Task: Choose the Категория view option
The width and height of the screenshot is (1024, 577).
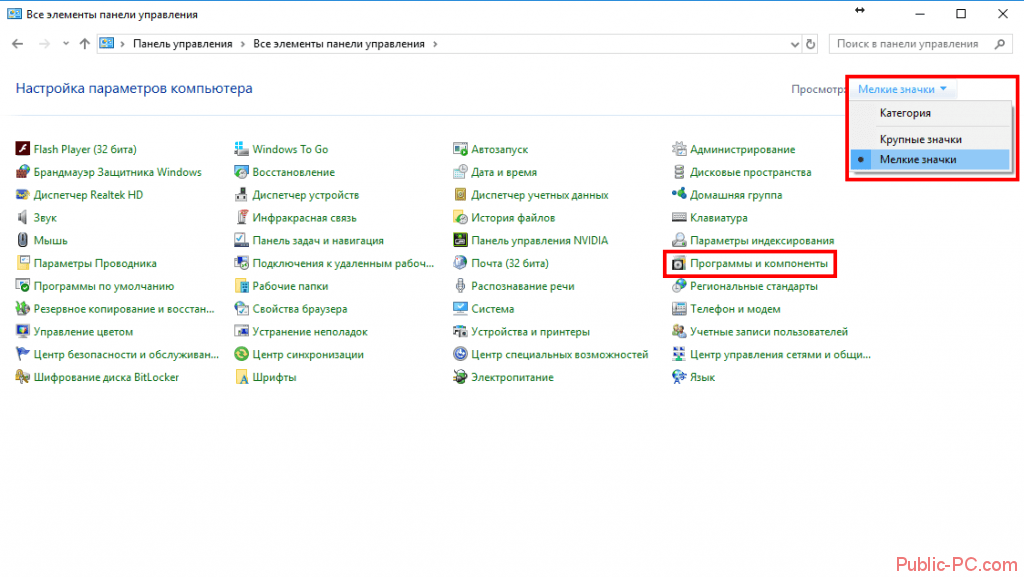Action: click(x=905, y=114)
